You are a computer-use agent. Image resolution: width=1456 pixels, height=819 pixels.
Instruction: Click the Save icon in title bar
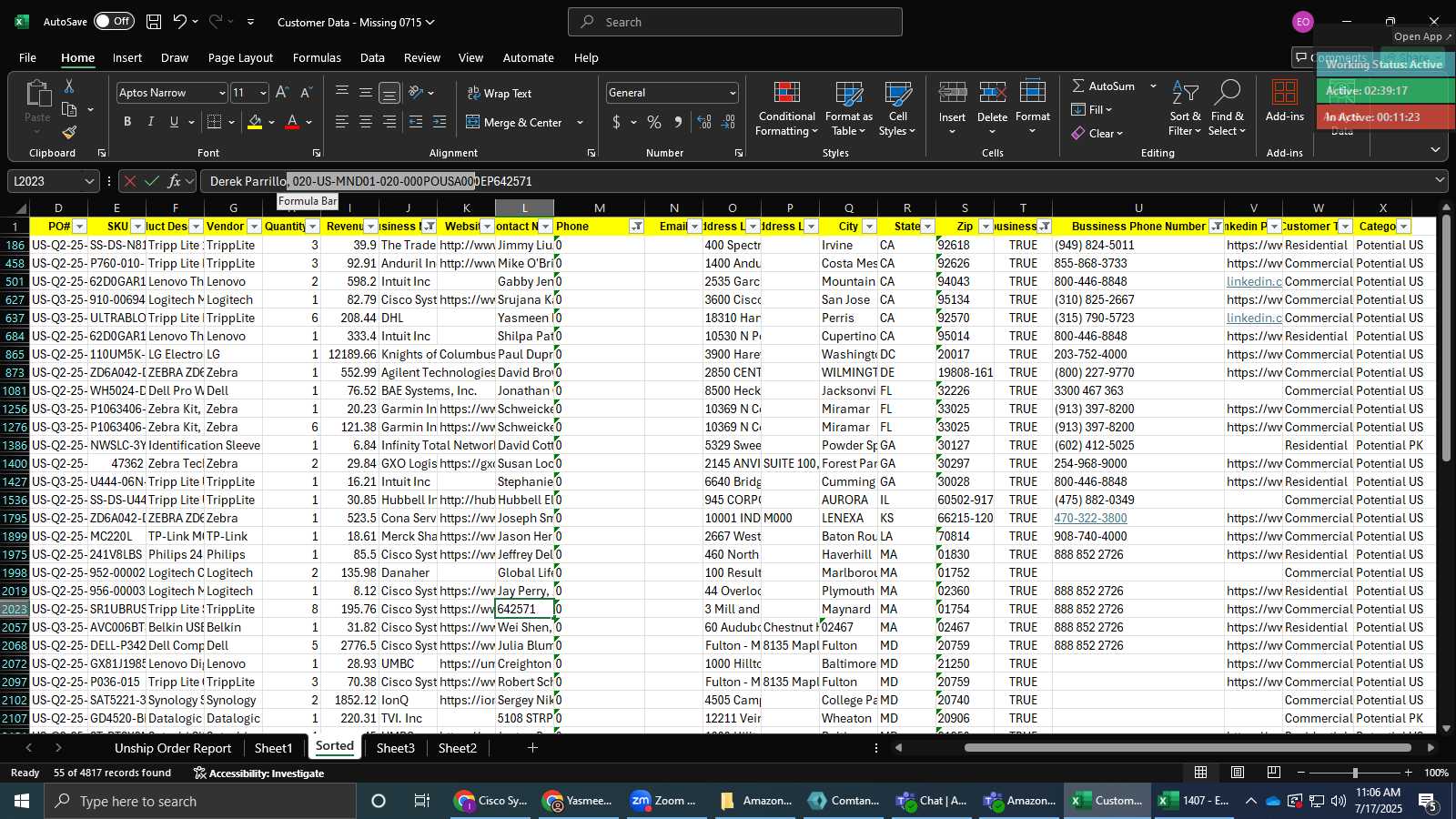(154, 22)
